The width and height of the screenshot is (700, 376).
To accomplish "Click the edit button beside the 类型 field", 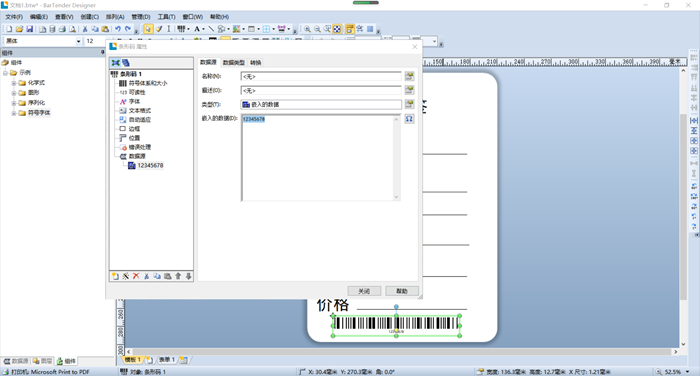I will (x=409, y=104).
